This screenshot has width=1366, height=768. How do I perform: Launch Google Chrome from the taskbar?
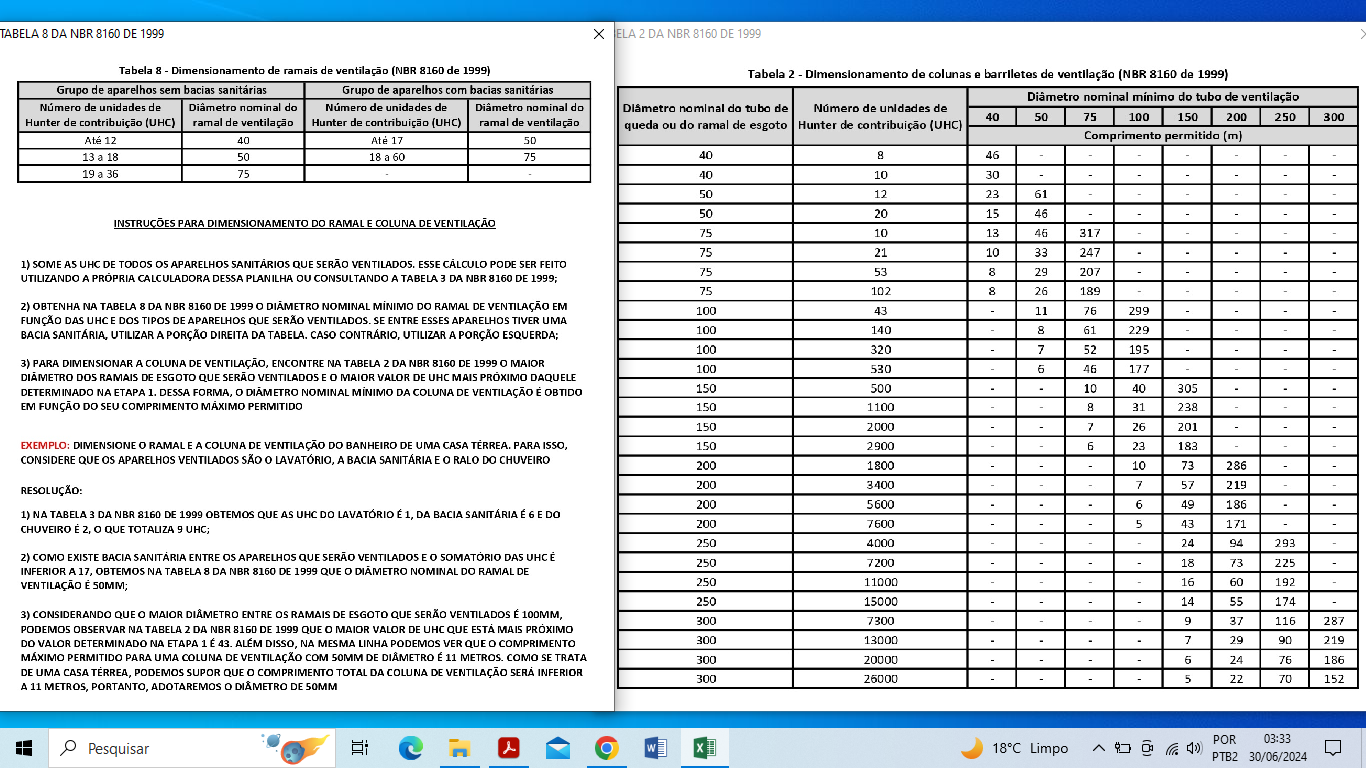(x=606, y=747)
